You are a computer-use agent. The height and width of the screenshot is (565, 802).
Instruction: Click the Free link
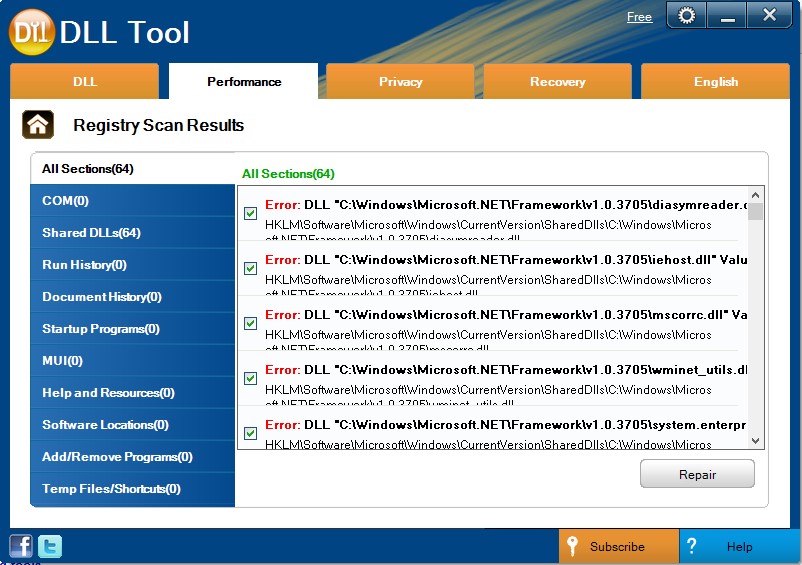pos(639,17)
